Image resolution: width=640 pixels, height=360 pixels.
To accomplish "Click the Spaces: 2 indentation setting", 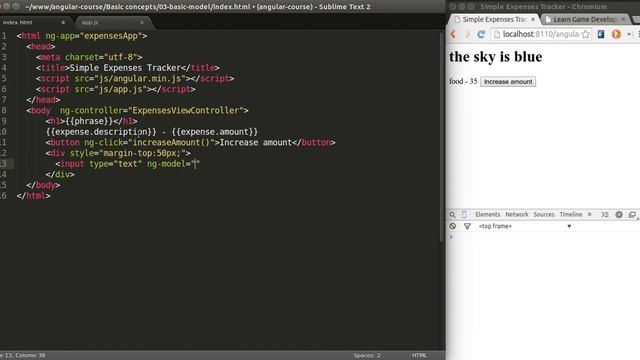I will tap(367, 356).
